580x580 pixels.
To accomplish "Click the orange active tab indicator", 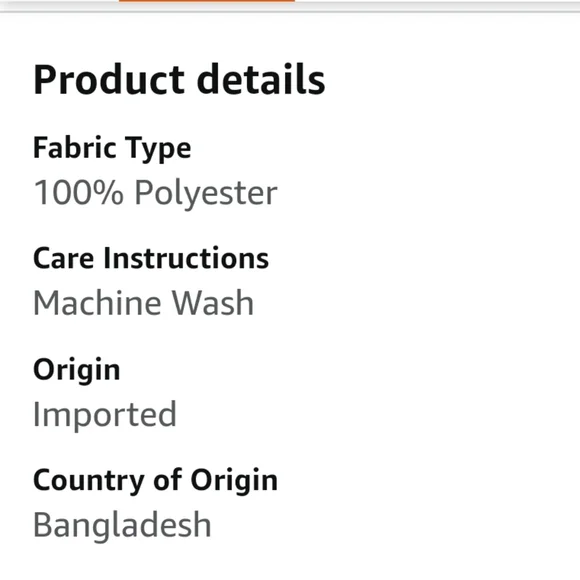I will [207, 1].
